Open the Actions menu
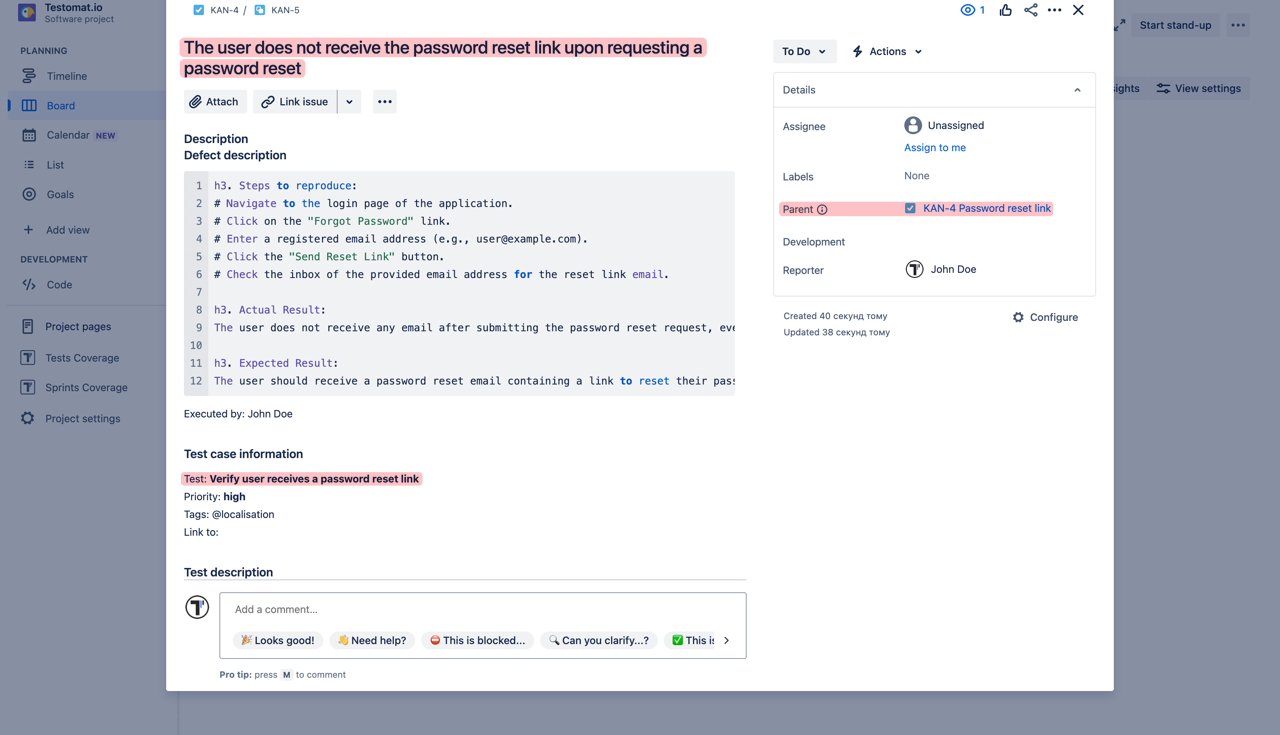The height and width of the screenshot is (735, 1280). point(886,51)
